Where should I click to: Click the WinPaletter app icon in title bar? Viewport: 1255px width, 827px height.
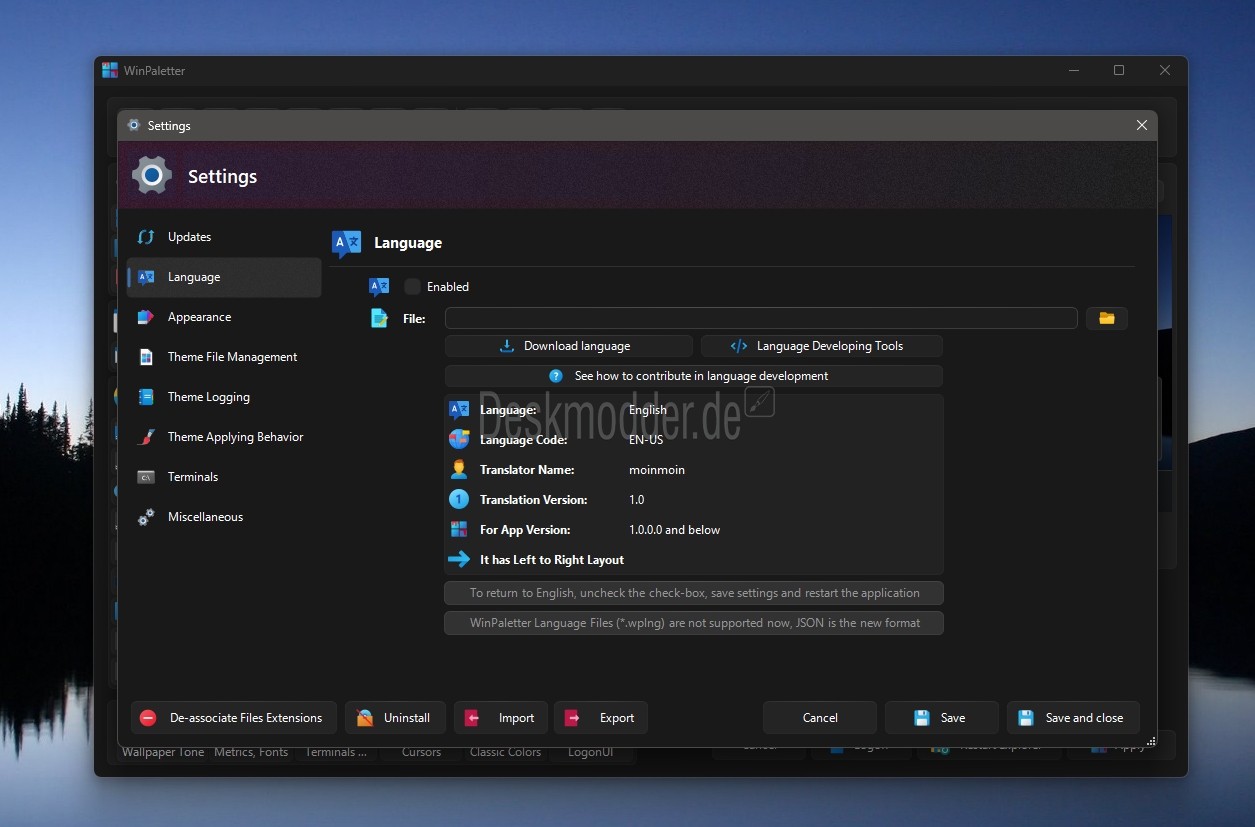click(x=110, y=70)
